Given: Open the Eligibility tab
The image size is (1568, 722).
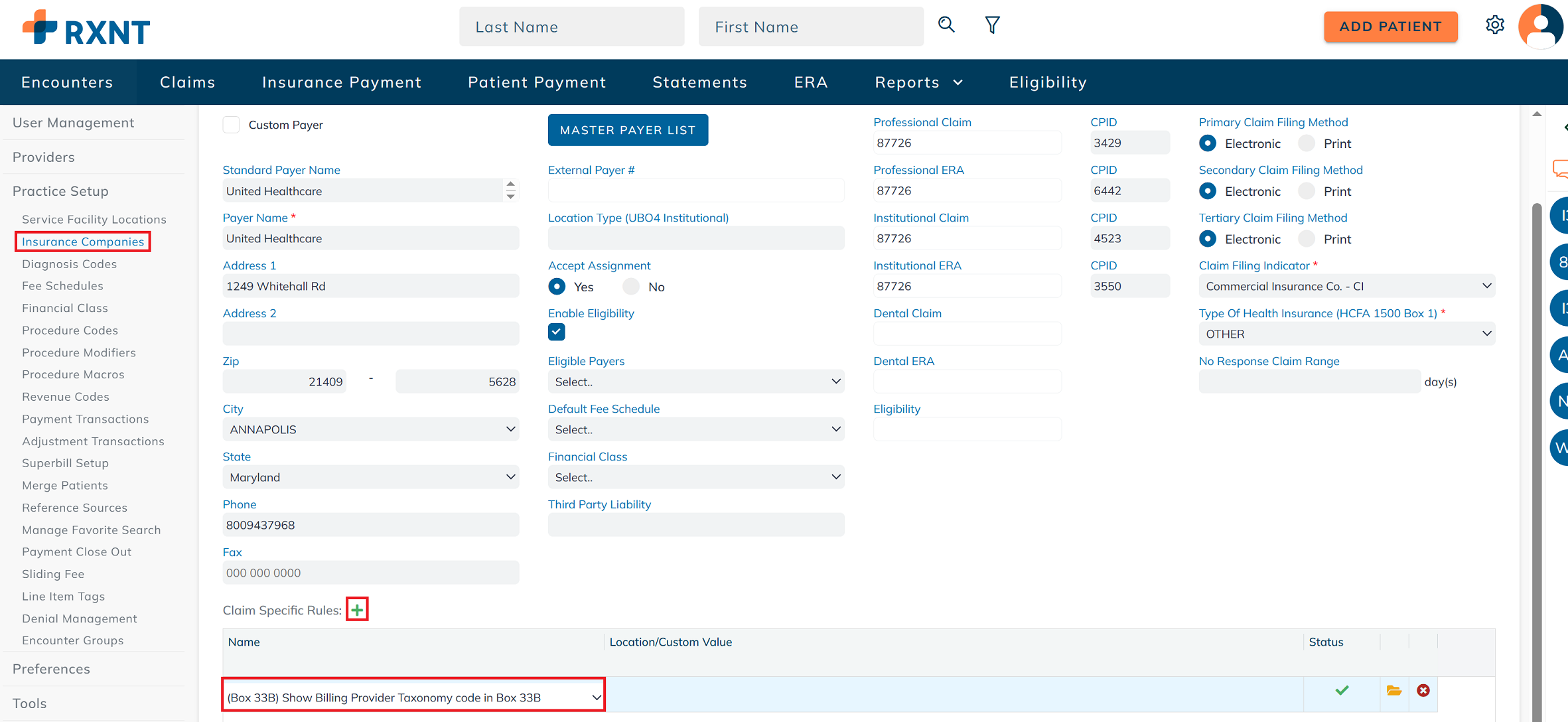Looking at the screenshot, I should [x=1048, y=82].
